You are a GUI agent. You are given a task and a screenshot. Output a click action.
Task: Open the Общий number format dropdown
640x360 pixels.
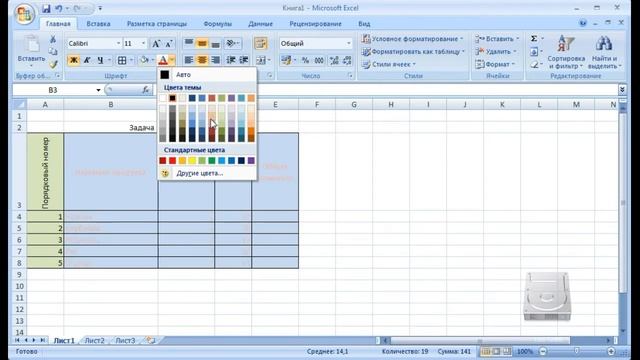click(x=349, y=43)
